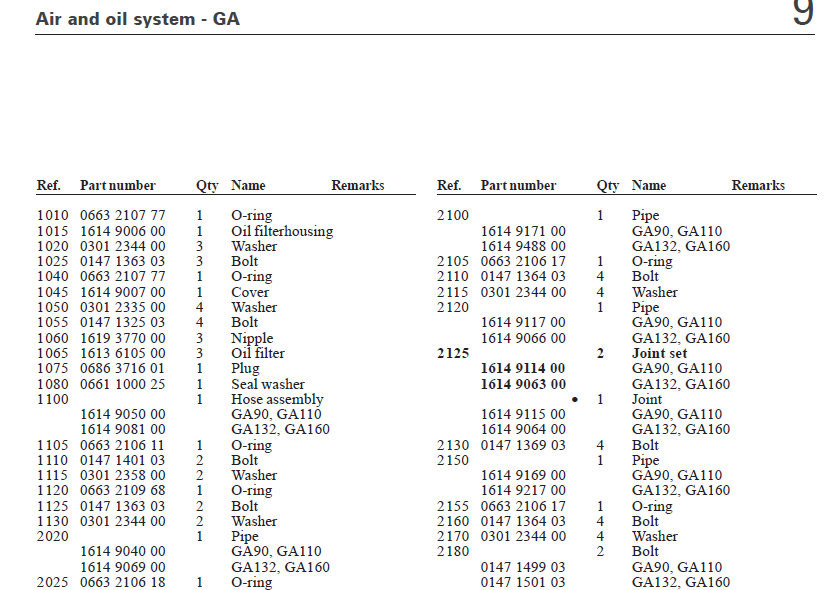Select part number 1614 9050 00

click(x=123, y=414)
